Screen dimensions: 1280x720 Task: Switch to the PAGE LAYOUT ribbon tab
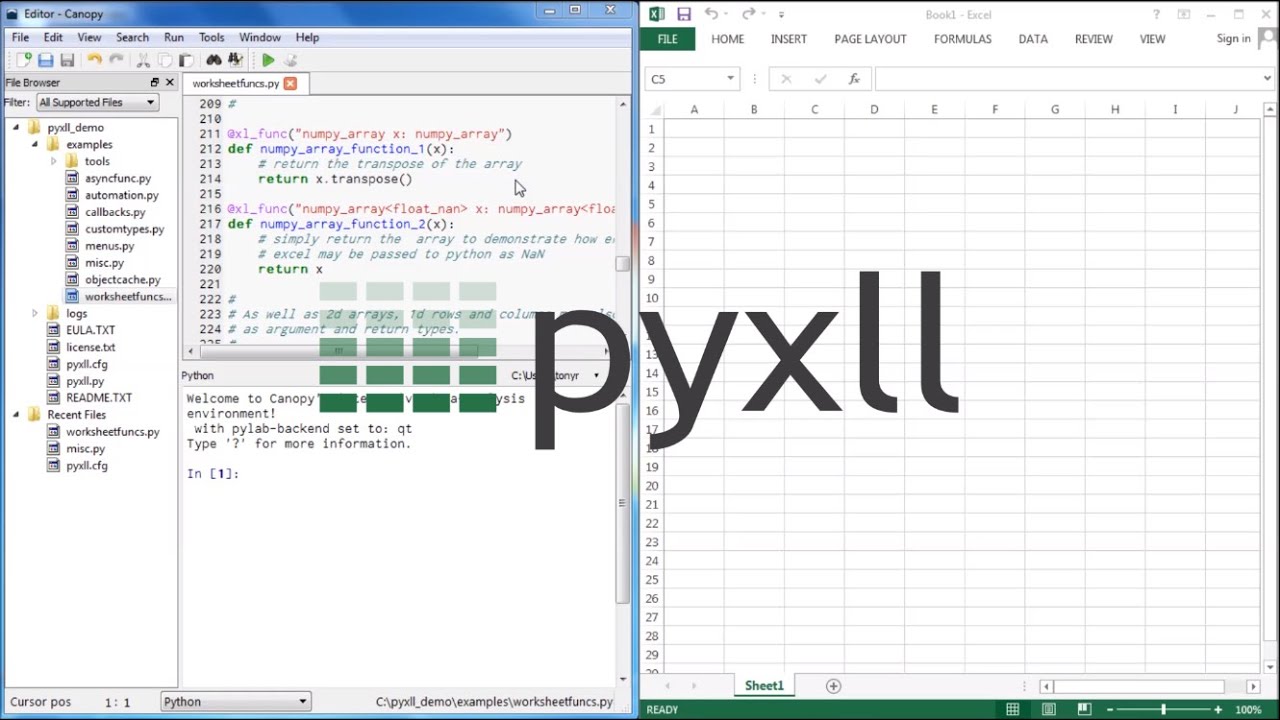[870, 39]
